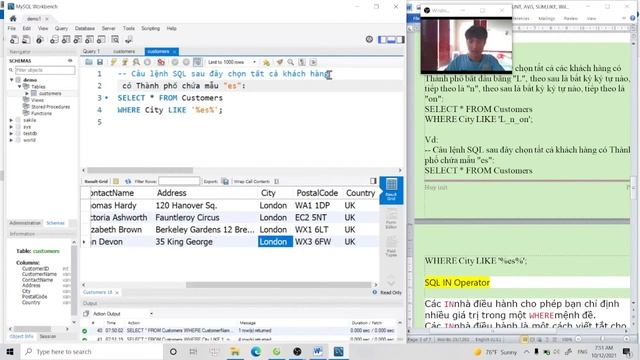The image size is (640, 360).
Task: Toggle stop-on-error icon in query toolbar
Action: tap(161, 62)
